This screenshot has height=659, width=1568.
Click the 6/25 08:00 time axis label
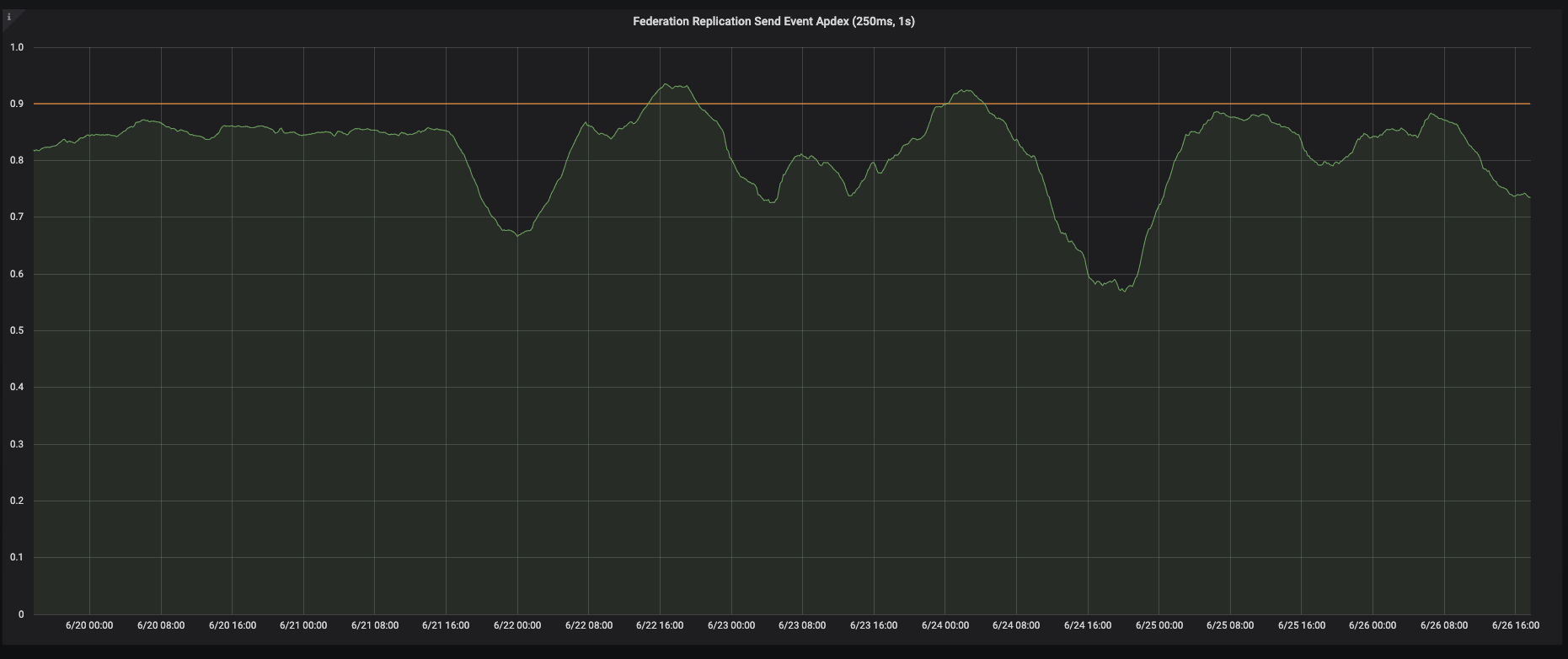[x=1230, y=625]
